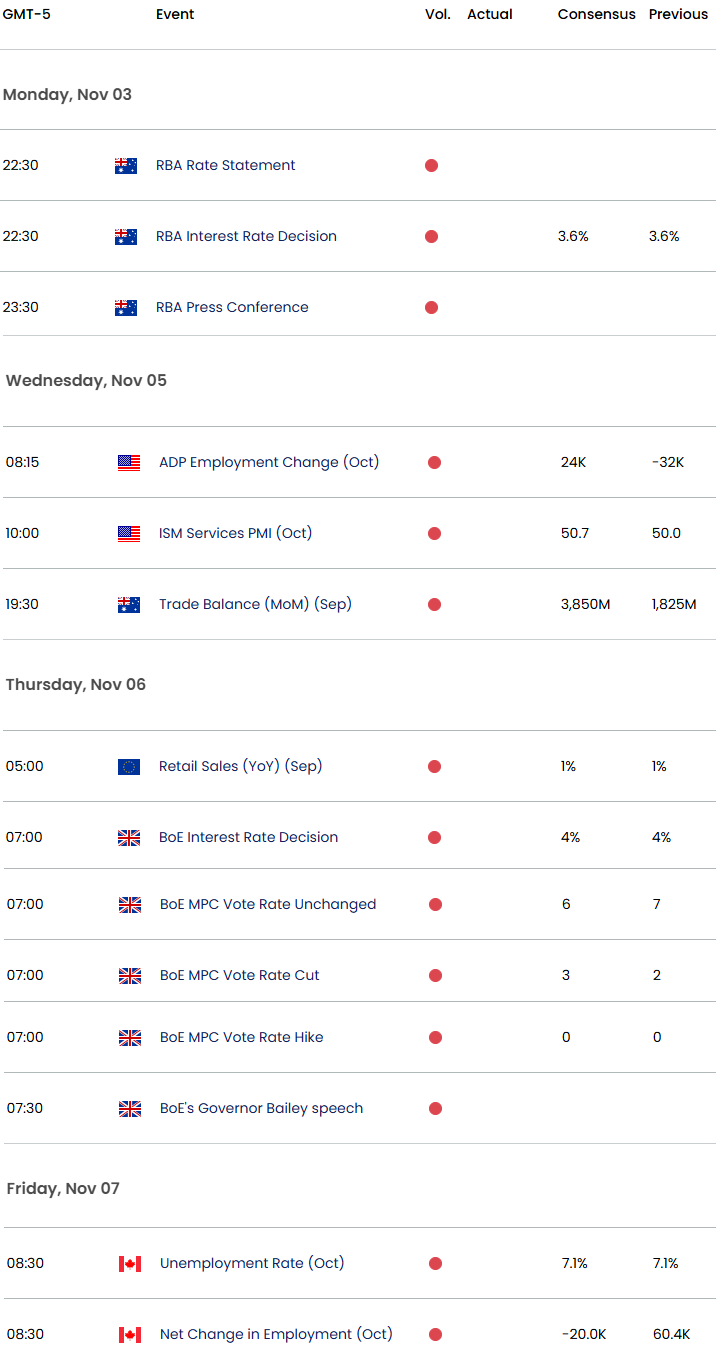
Task: Click the Actual column header
Action: pos(490,15)
